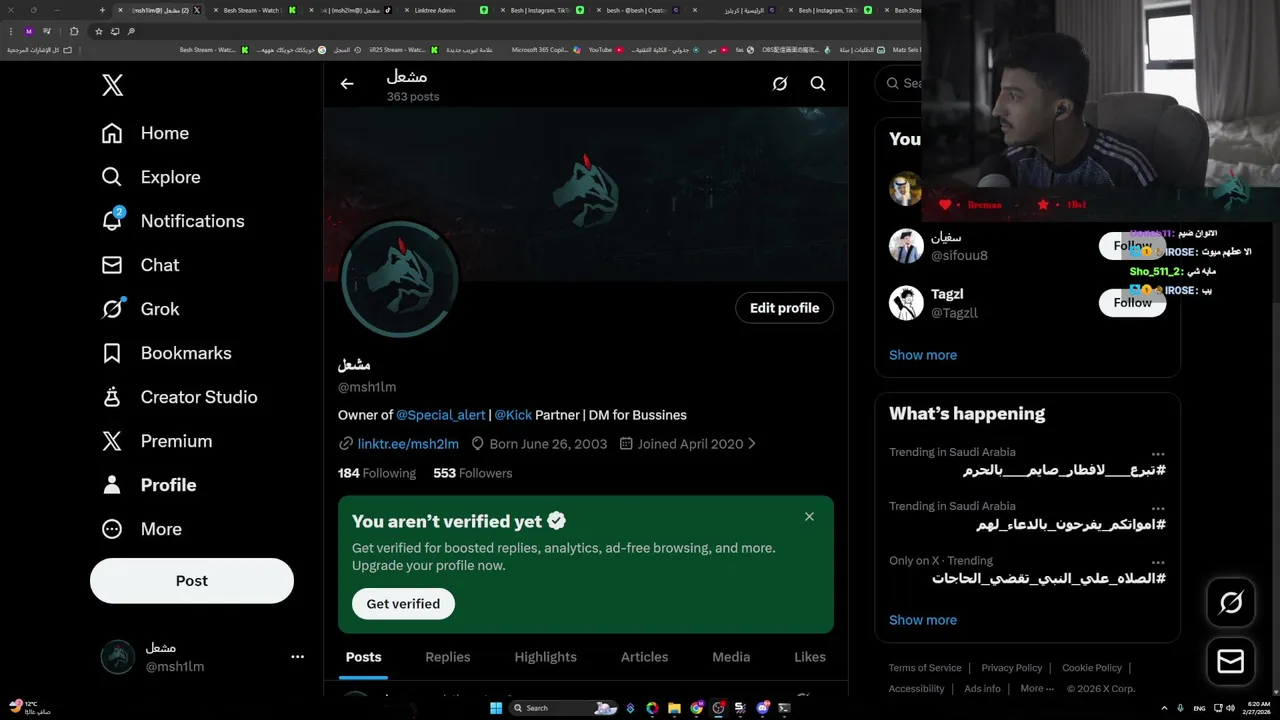Image resolution: width=1280 pixels, height=720 pixels.
Task: Open Premium from the sidebar
Action: pos(156,441)
